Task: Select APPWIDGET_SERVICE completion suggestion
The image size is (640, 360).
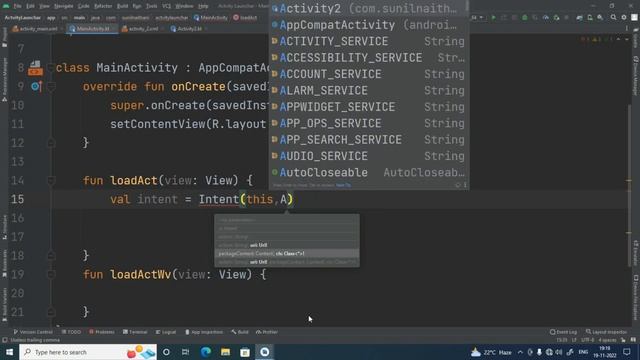Action: (368, 107)
